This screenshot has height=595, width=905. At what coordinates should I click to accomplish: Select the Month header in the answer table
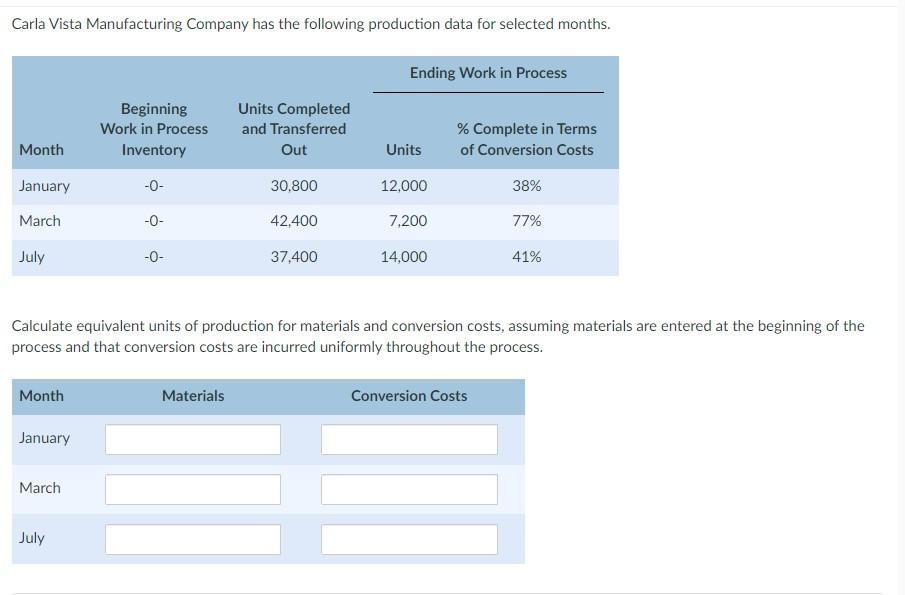(x=41, y=395)
